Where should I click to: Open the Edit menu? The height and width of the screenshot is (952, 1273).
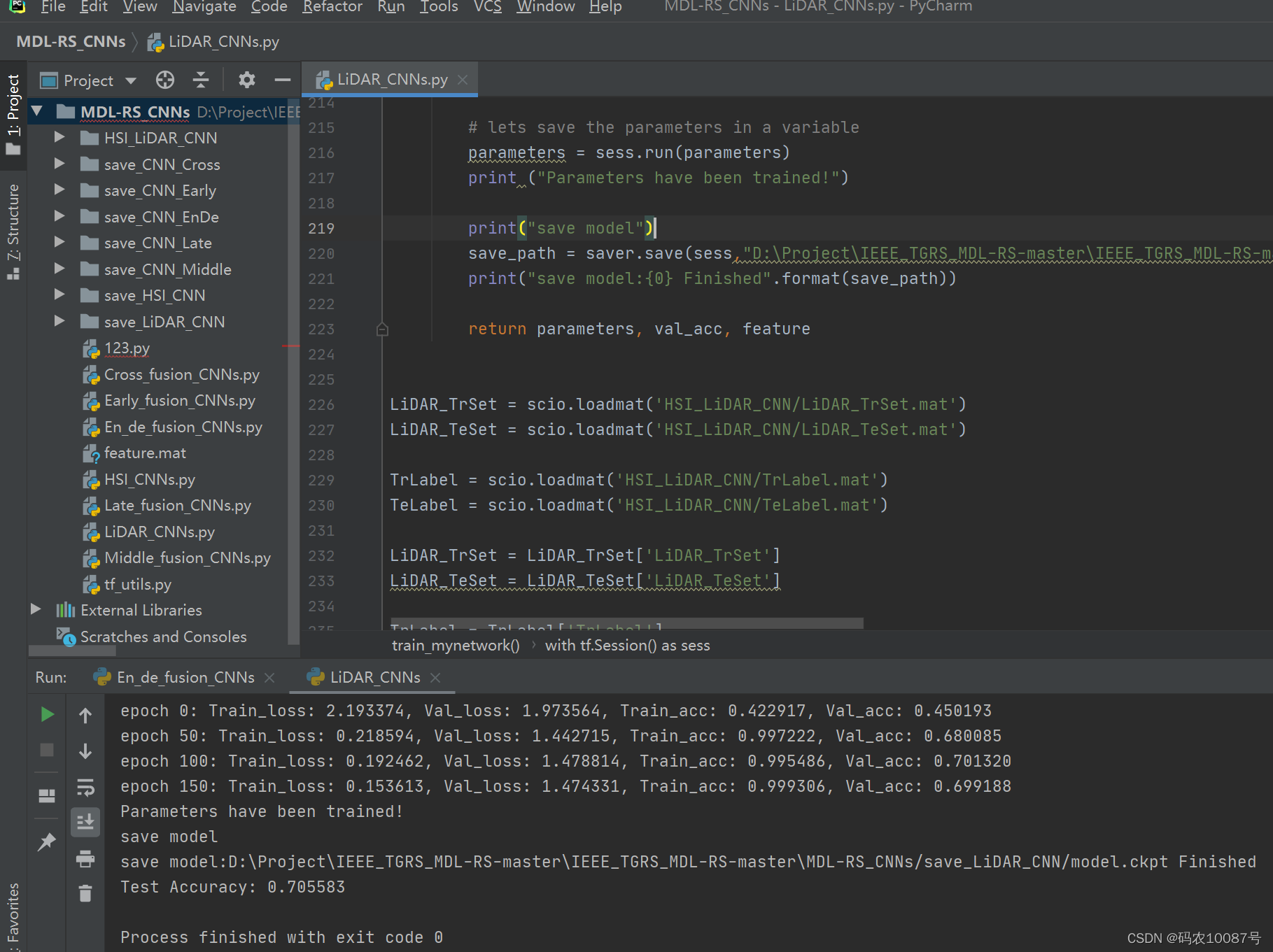[x=94, y=7]
